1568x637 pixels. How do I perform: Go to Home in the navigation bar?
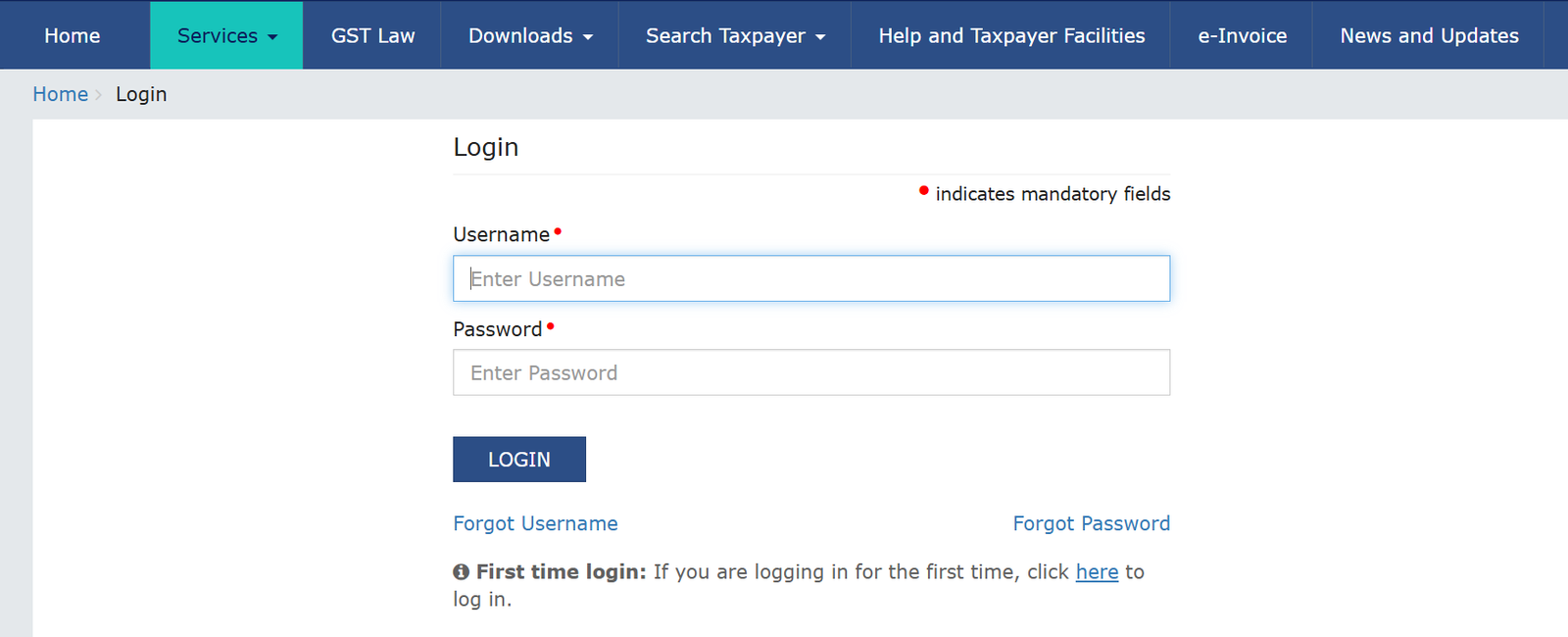(73, 36)
